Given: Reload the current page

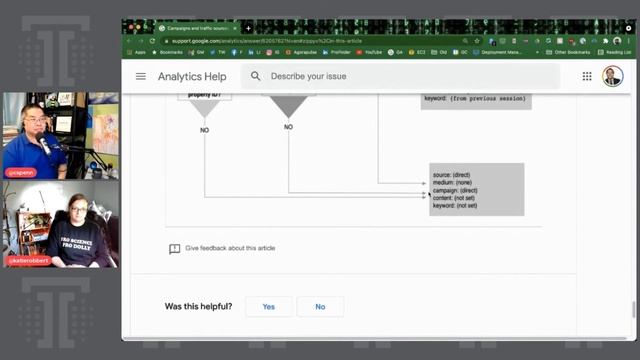Looking at the screenshot, I should [x=152, y=41].
